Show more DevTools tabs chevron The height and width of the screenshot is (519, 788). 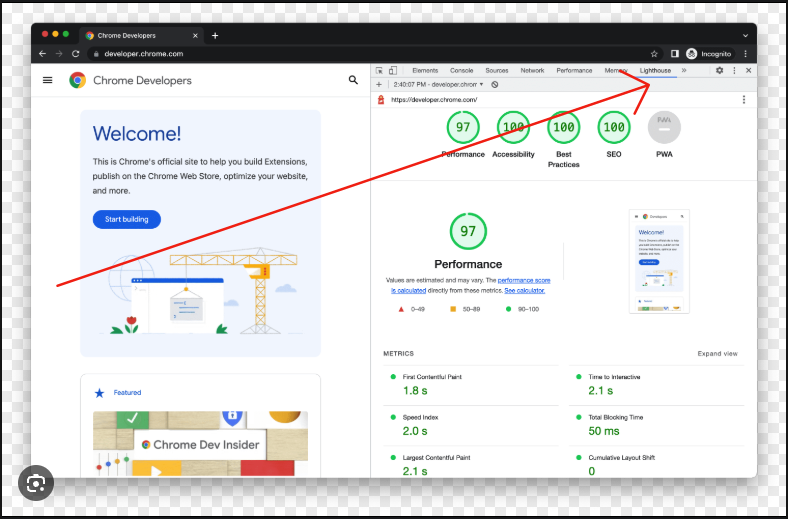pos(684,71)
